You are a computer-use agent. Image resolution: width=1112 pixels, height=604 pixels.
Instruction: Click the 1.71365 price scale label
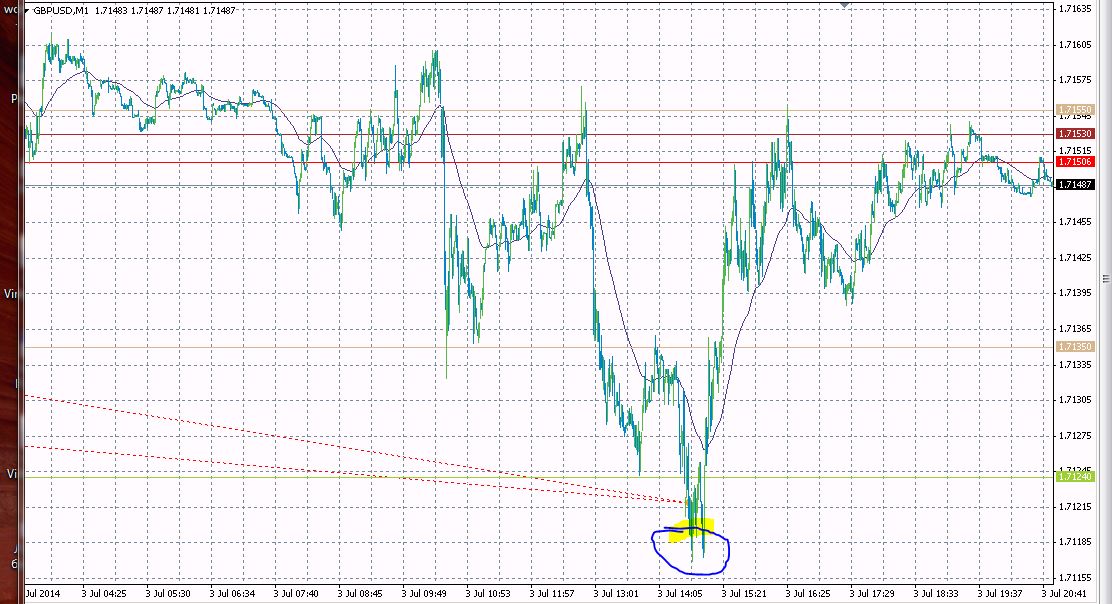pos(1075,329)
